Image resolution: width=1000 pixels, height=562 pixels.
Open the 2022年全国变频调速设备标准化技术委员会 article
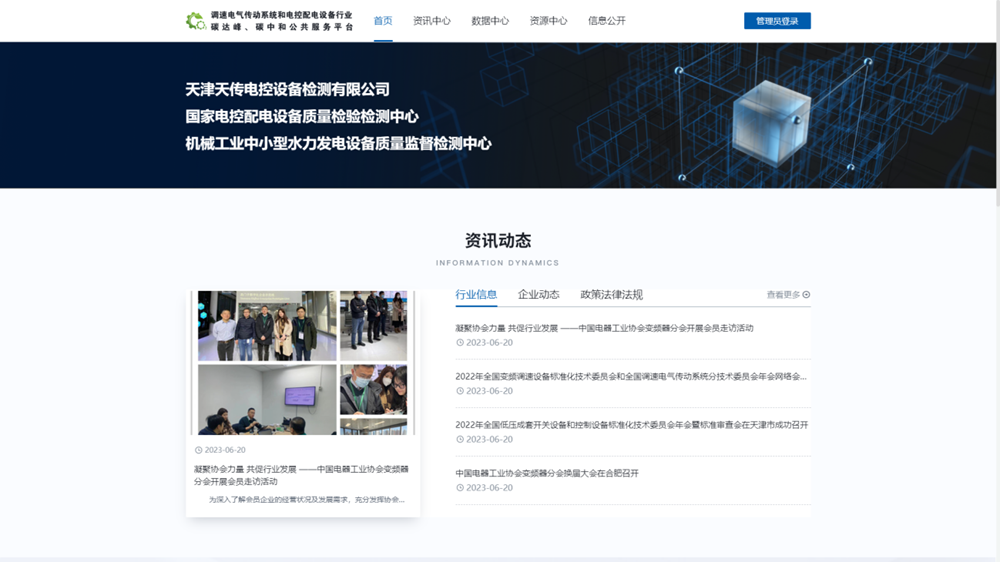(x=631, y=376)
